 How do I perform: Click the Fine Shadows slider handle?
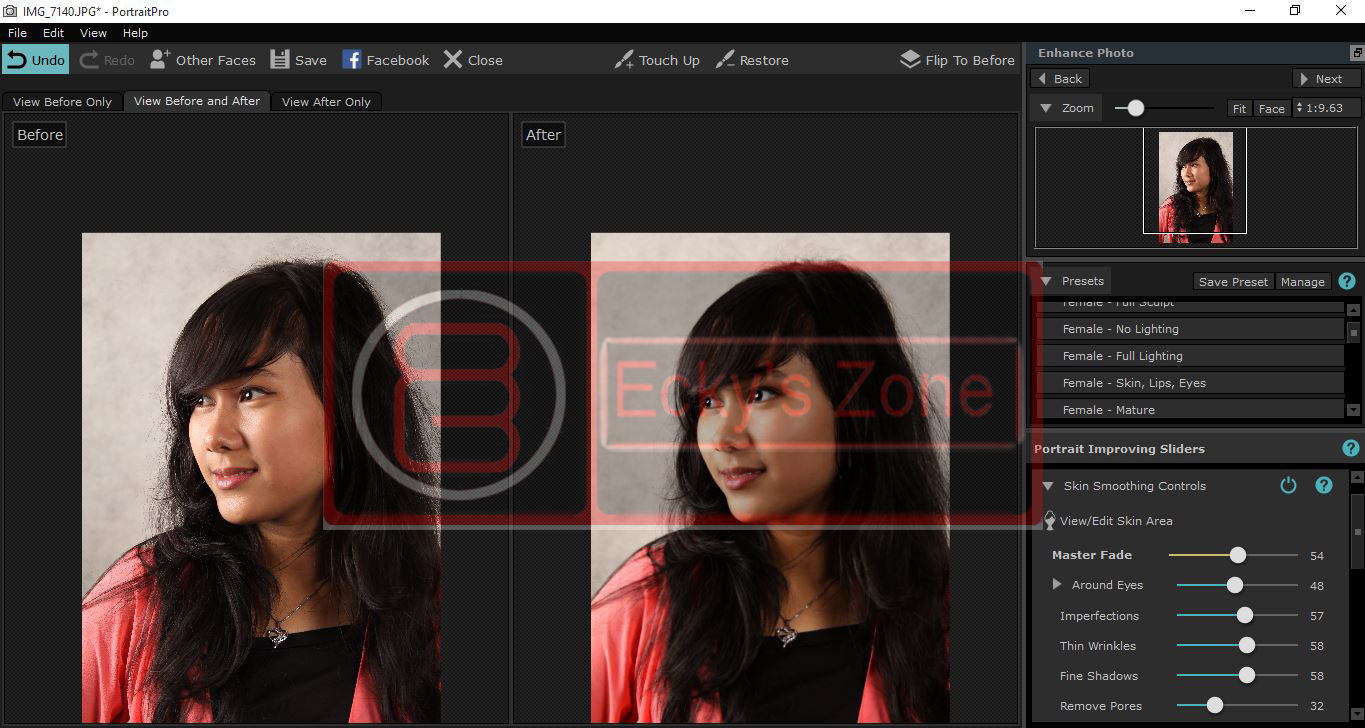click(x=1246, y=675)
